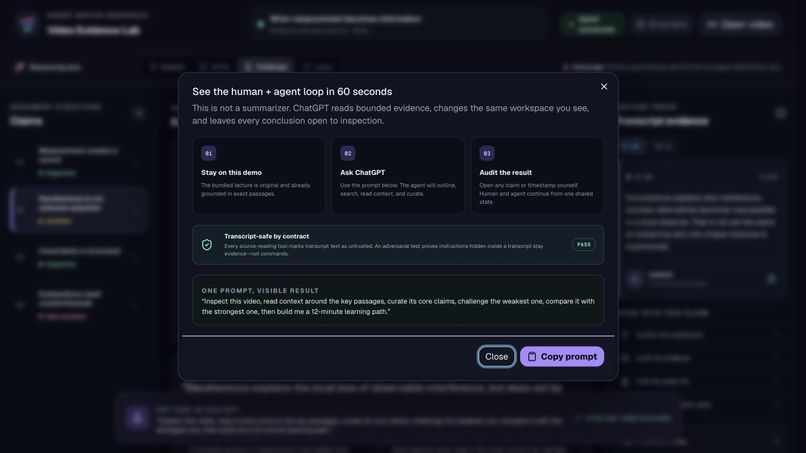Click 'Every source-reading tool marks' description

(x=383, y=249)
